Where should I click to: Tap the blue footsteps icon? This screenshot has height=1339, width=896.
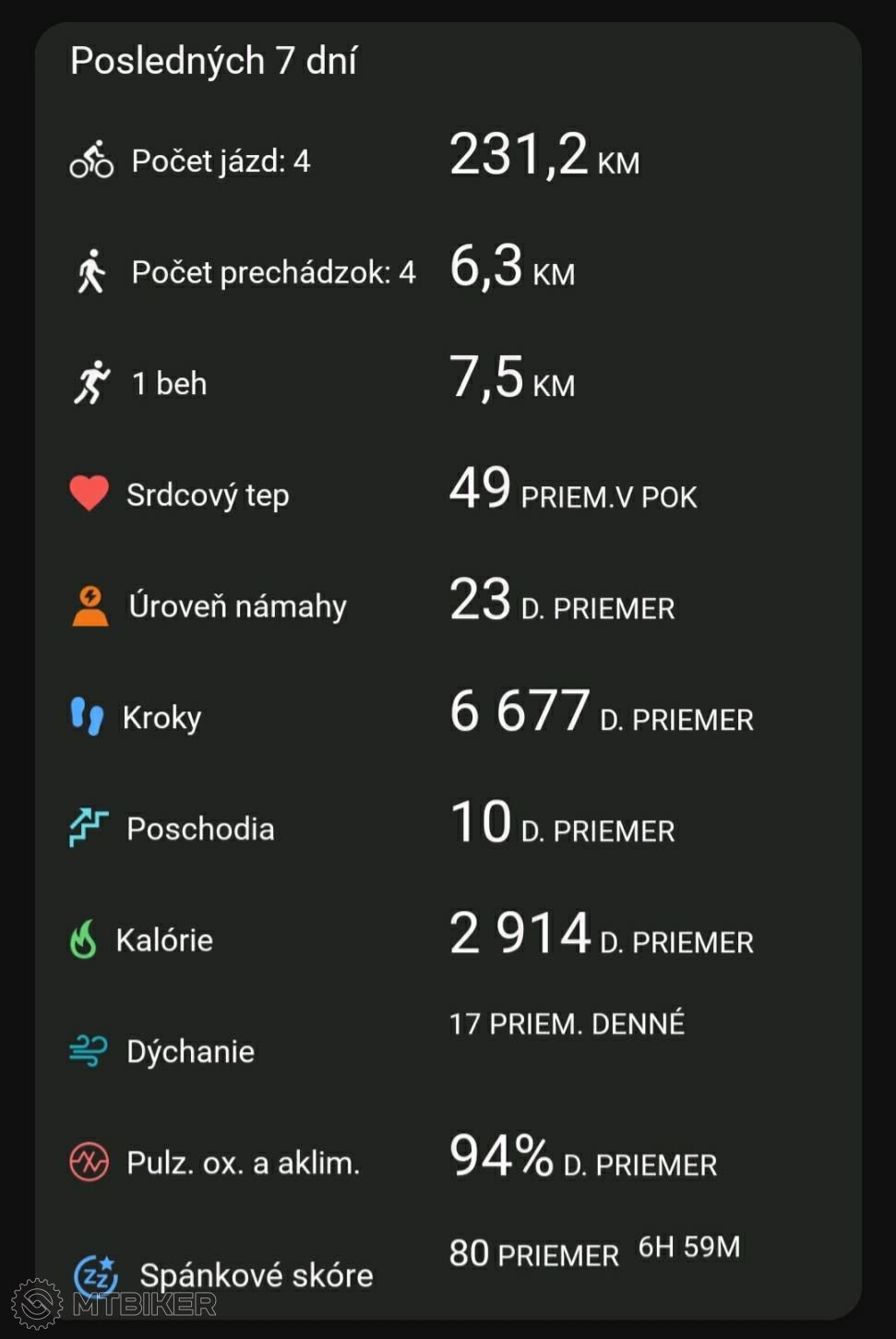(x=87, y=717)
